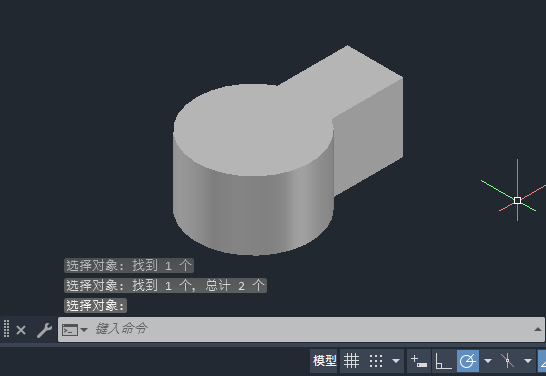Toggle ortho mode right-angle icon

pos(443,361)
